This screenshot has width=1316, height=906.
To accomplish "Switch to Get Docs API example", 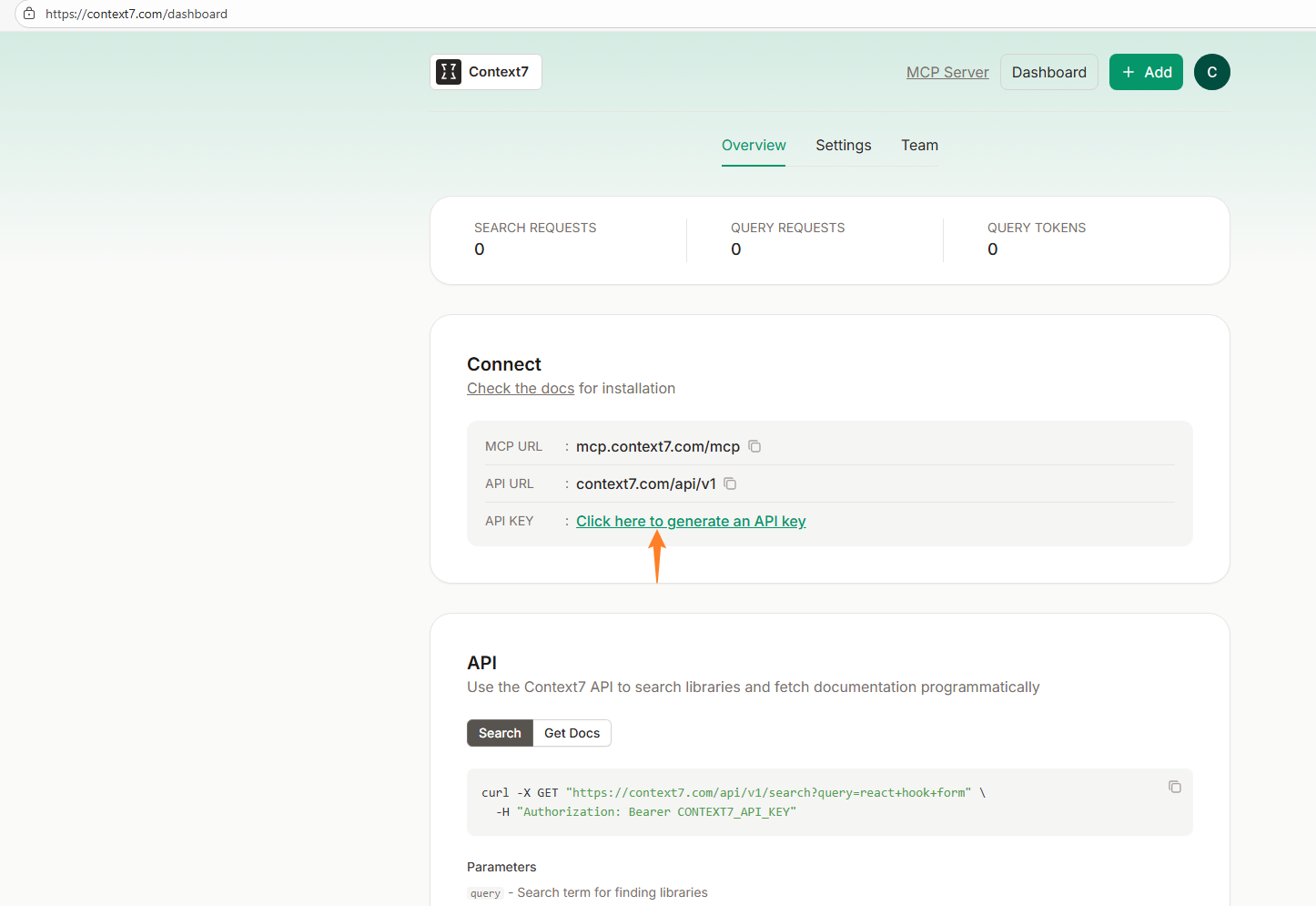I will (x=572, y=733).
